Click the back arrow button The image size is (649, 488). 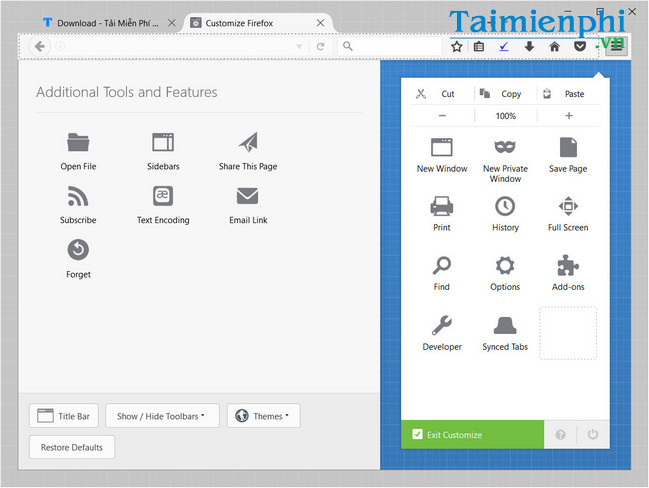pos(40,46)
